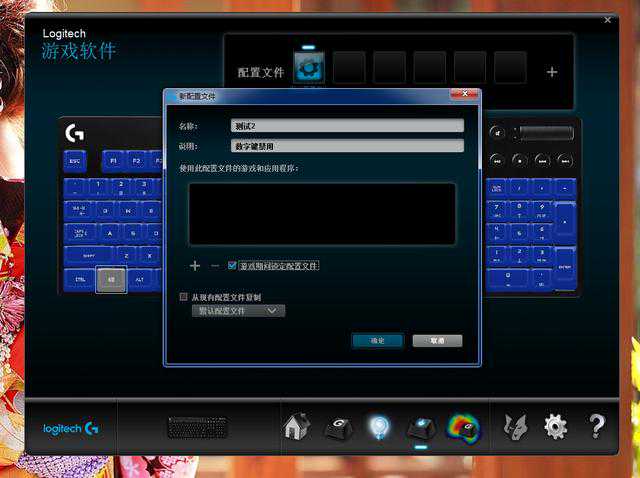Screen dimensions: 640x478
Task: Open the game mode key icon
Action: click(x=421, y=427)
